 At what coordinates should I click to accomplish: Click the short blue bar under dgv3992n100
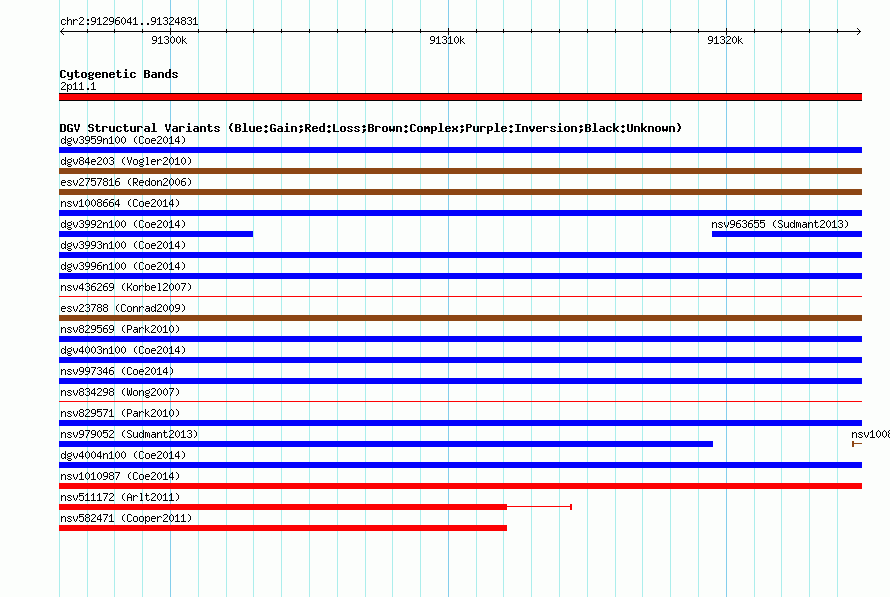[x=156, y=234]
